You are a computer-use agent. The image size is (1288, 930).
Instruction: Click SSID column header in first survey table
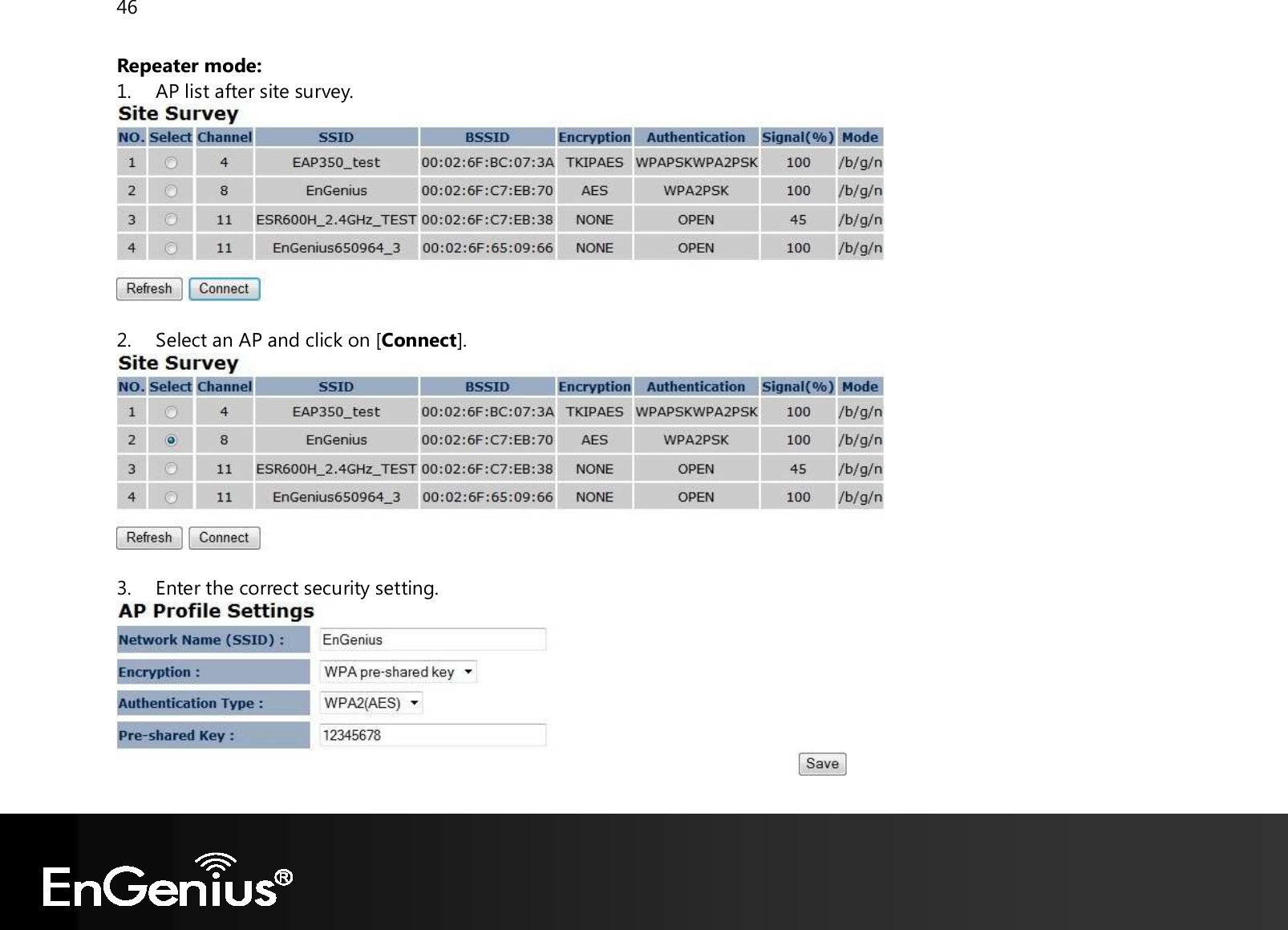pos(336,137)
